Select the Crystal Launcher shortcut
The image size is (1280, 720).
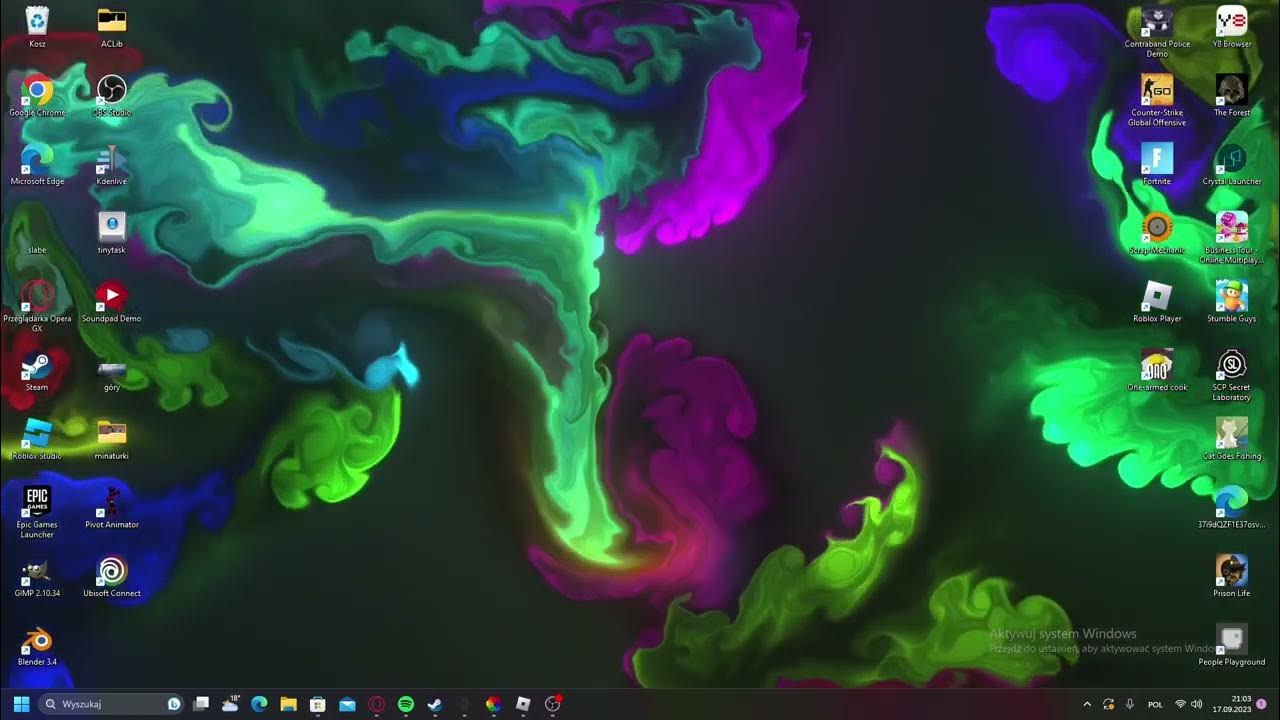coord(1232,165)
